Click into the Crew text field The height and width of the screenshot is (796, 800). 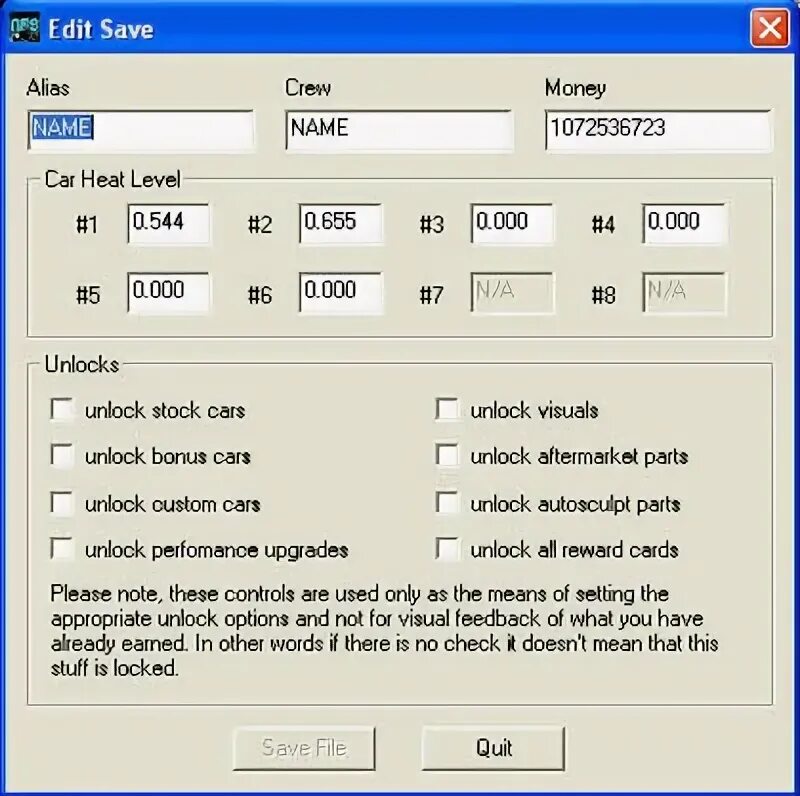pos(399,130)
